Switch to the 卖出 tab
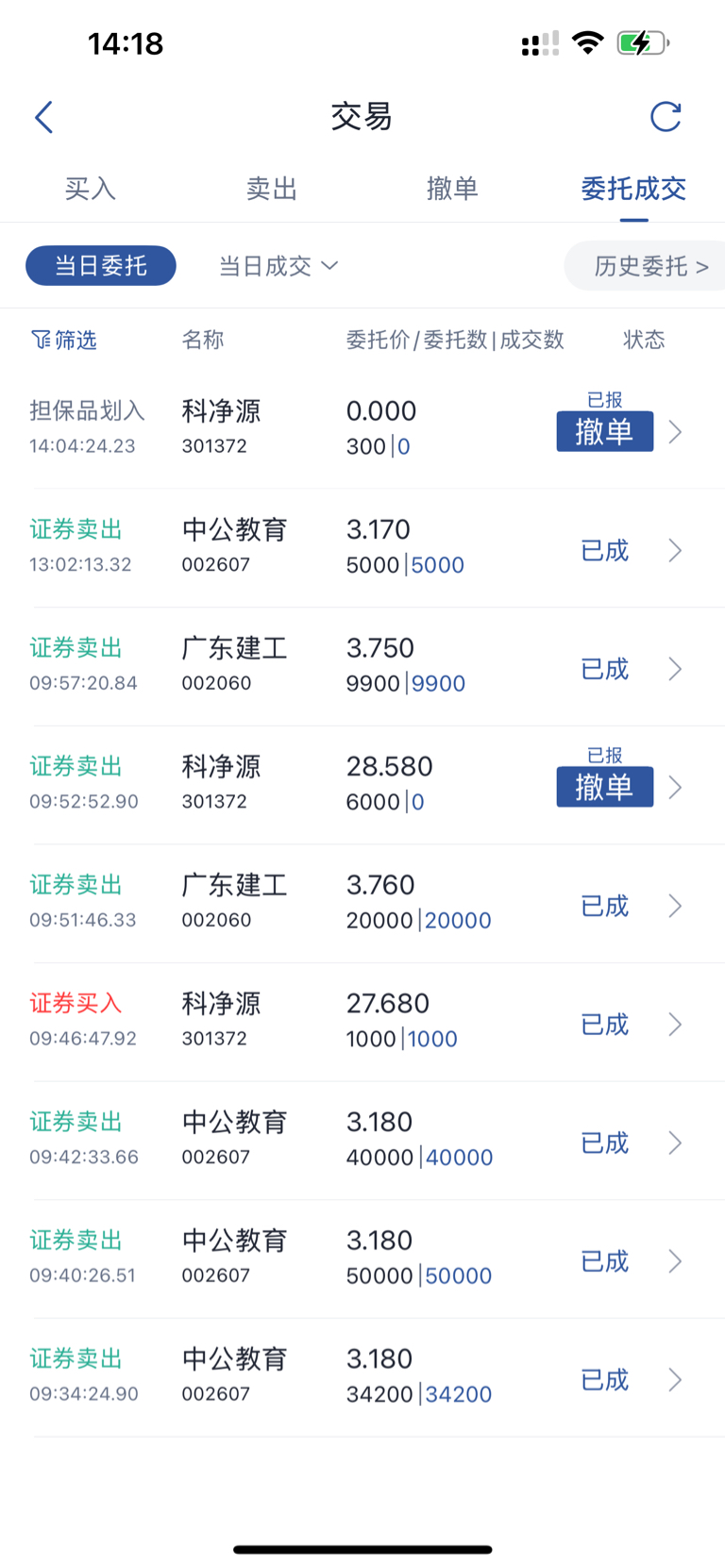725x1568 pixels. click(x=272, y=189)
